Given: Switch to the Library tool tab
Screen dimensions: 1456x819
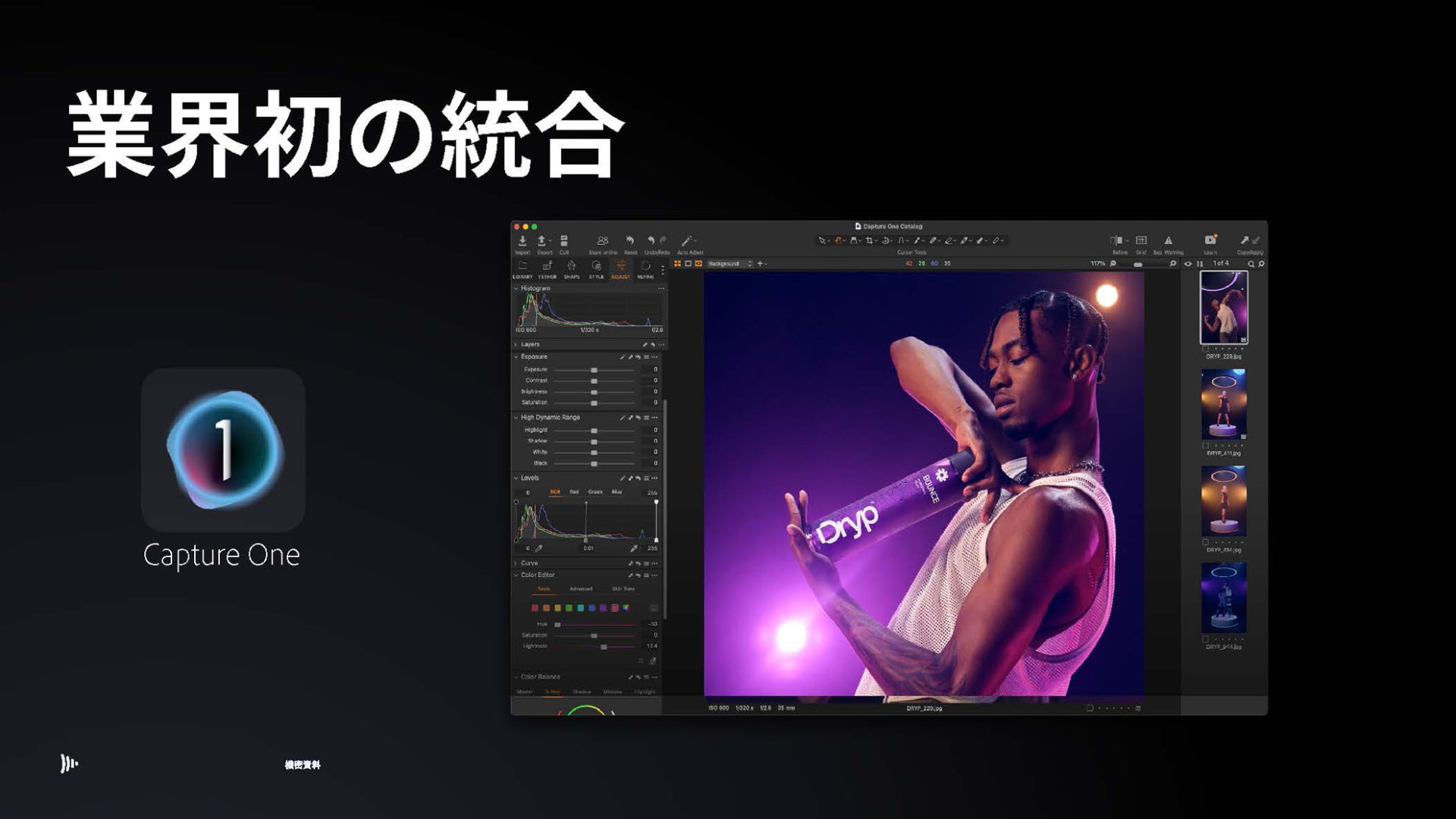Looking at the screenshot, I should pos(522,268).
